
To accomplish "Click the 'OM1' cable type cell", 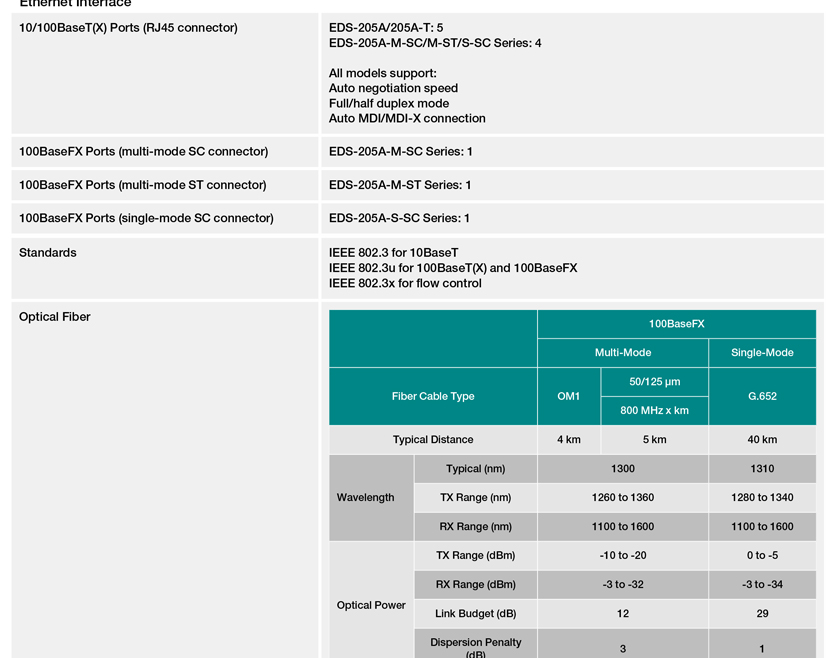I will [x=569, y=396].
